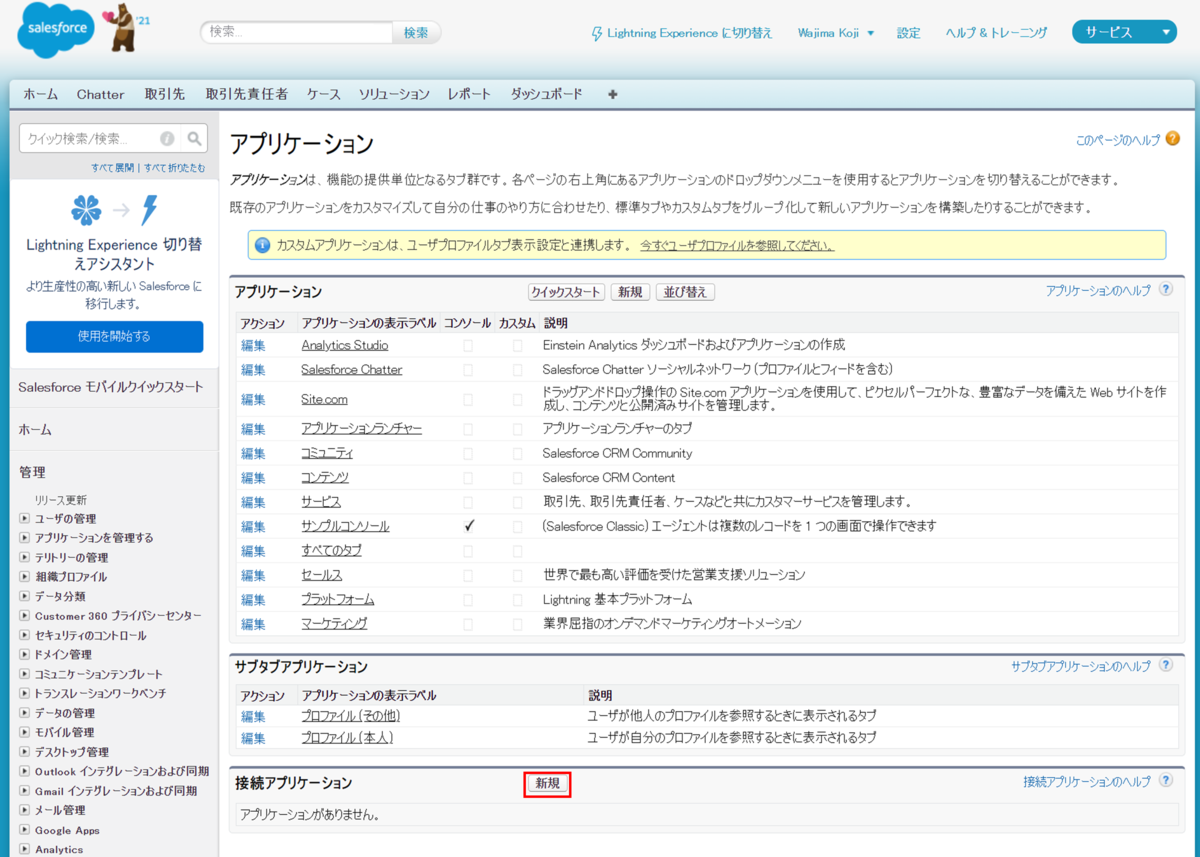The image size is (1200, 857).
Task: Expand テリトリーの管理 tree node
Action: tap(25, 557)
